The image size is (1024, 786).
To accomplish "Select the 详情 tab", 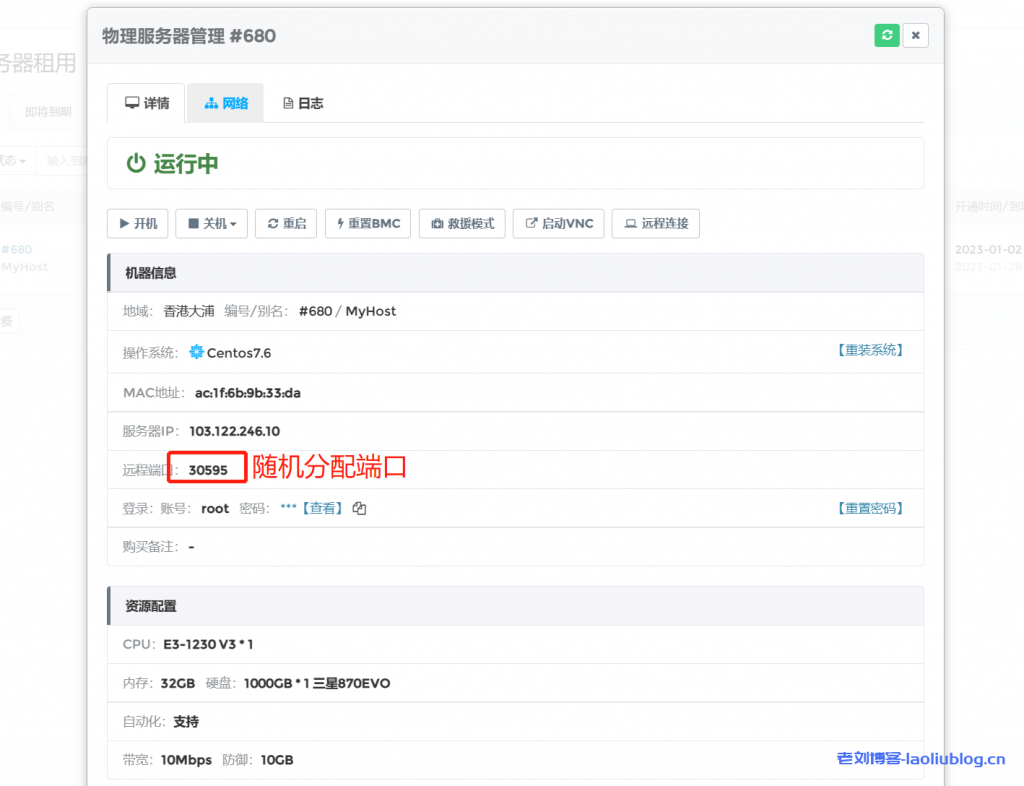I will coord(147,103).
